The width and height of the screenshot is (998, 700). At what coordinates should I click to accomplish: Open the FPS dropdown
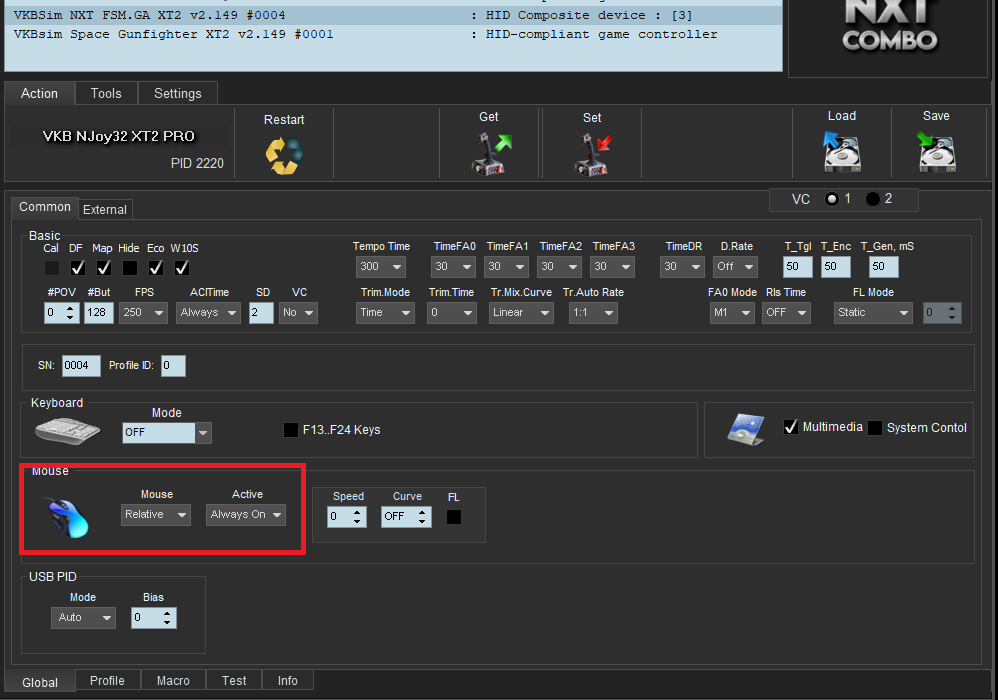pos(143,312)
